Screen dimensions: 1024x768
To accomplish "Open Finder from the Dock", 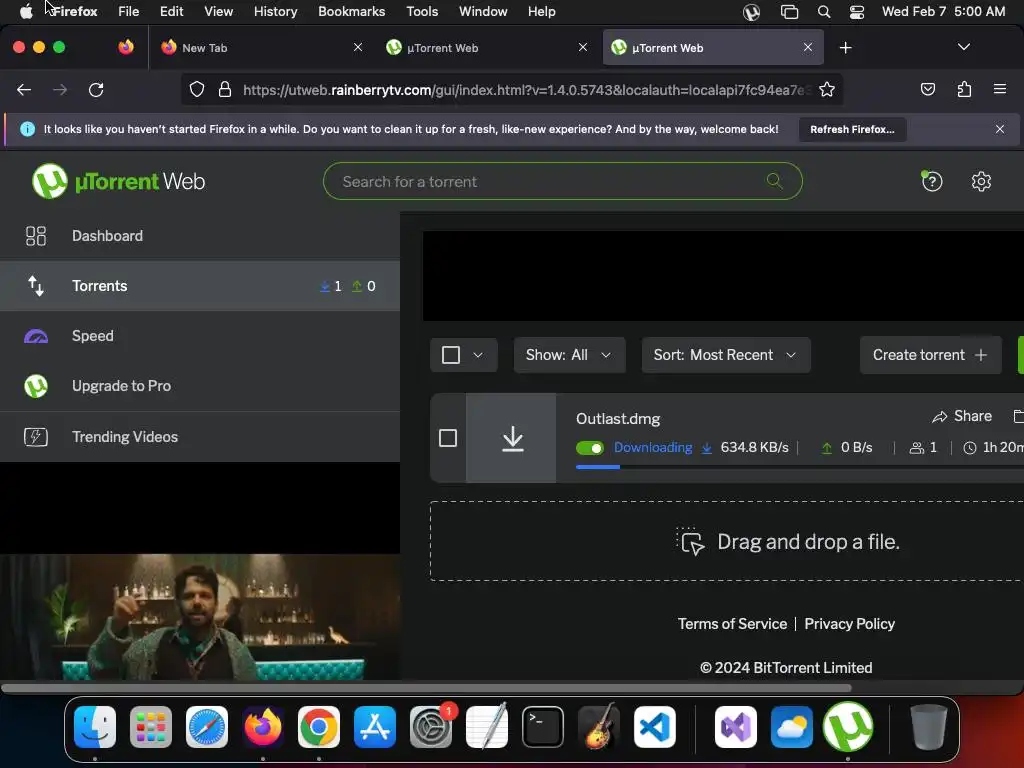I will pyautogui.click(x=95, y=727).
